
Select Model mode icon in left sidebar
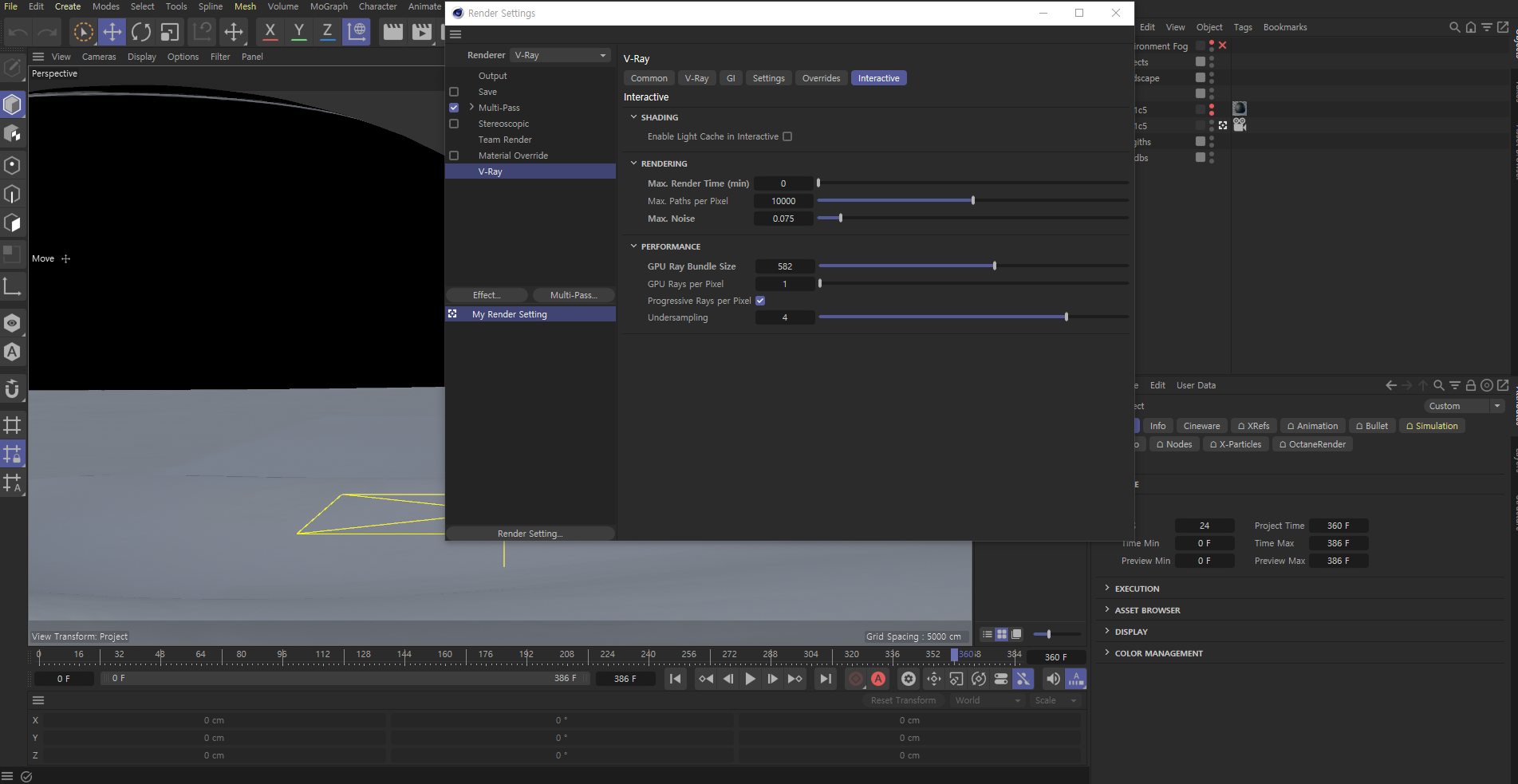pyautogui.click(x=13, y=104)
